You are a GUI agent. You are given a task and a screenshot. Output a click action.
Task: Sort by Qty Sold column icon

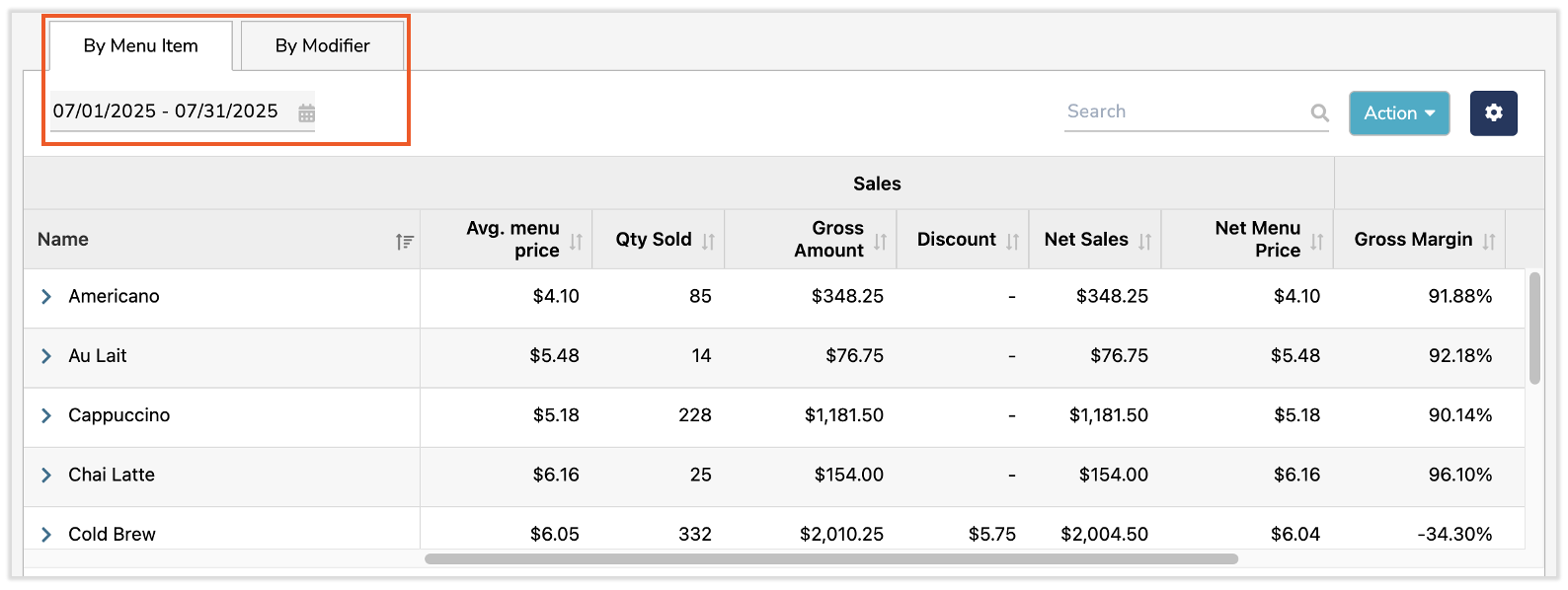(x=708, y=241)
